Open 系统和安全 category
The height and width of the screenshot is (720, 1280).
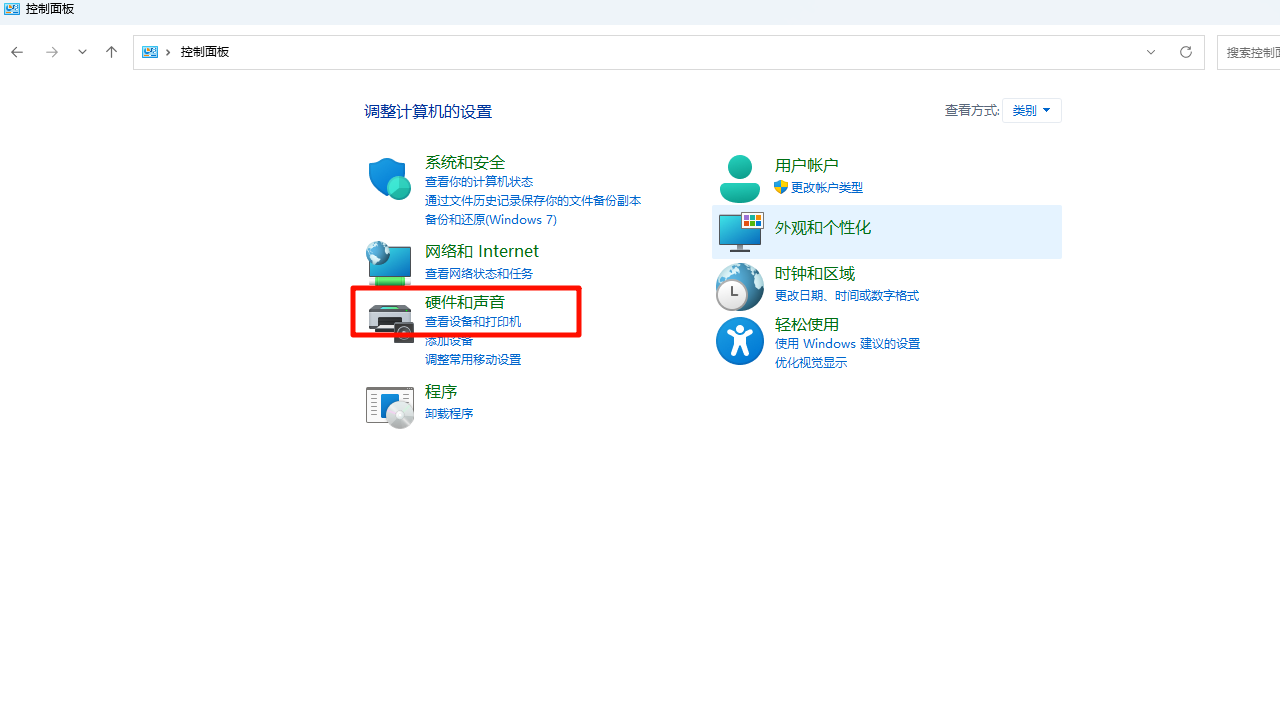[x=465, y=162]
